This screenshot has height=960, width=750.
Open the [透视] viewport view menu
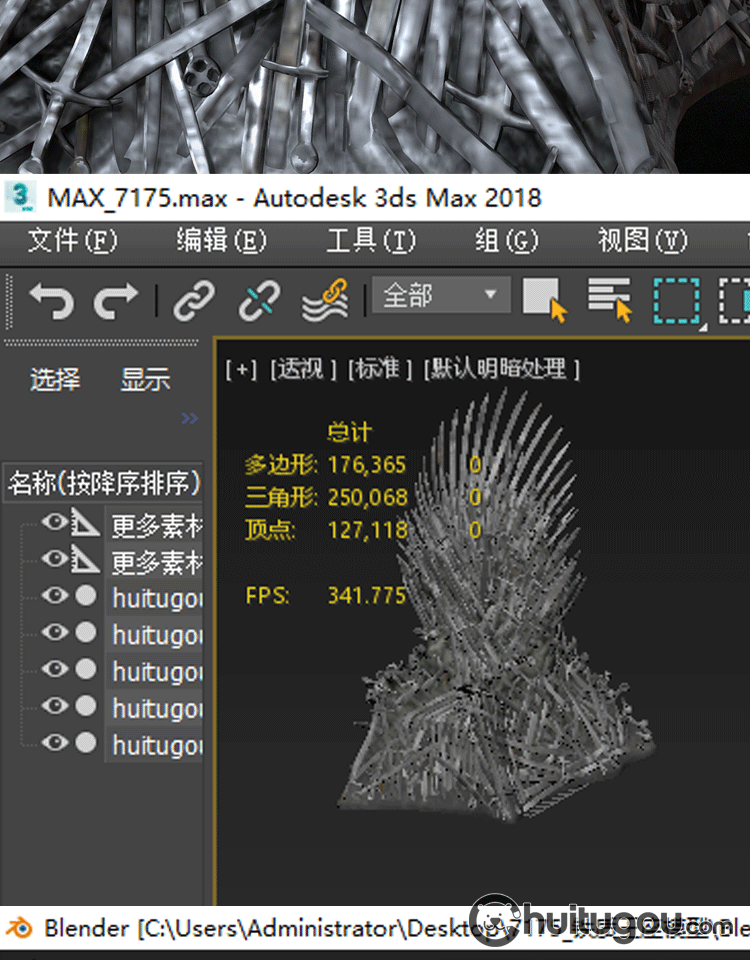(302, 369)
